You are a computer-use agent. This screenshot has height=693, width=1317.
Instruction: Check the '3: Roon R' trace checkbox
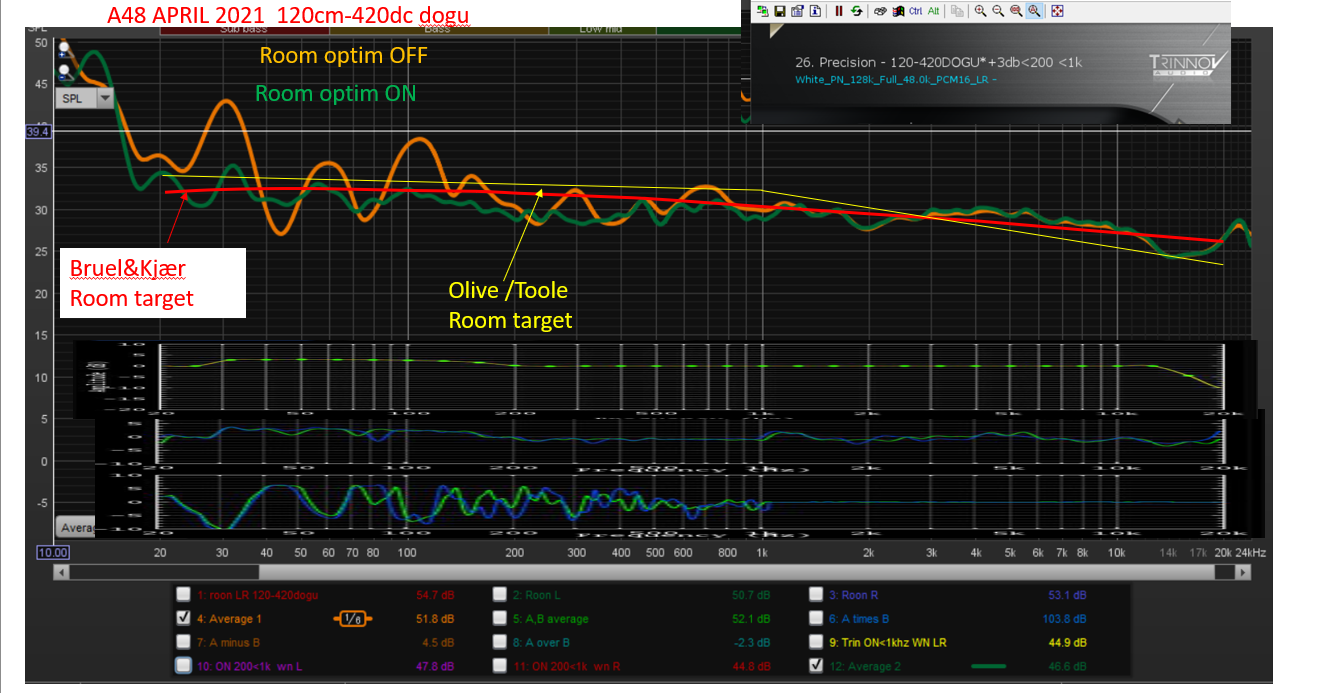[816, 594]
